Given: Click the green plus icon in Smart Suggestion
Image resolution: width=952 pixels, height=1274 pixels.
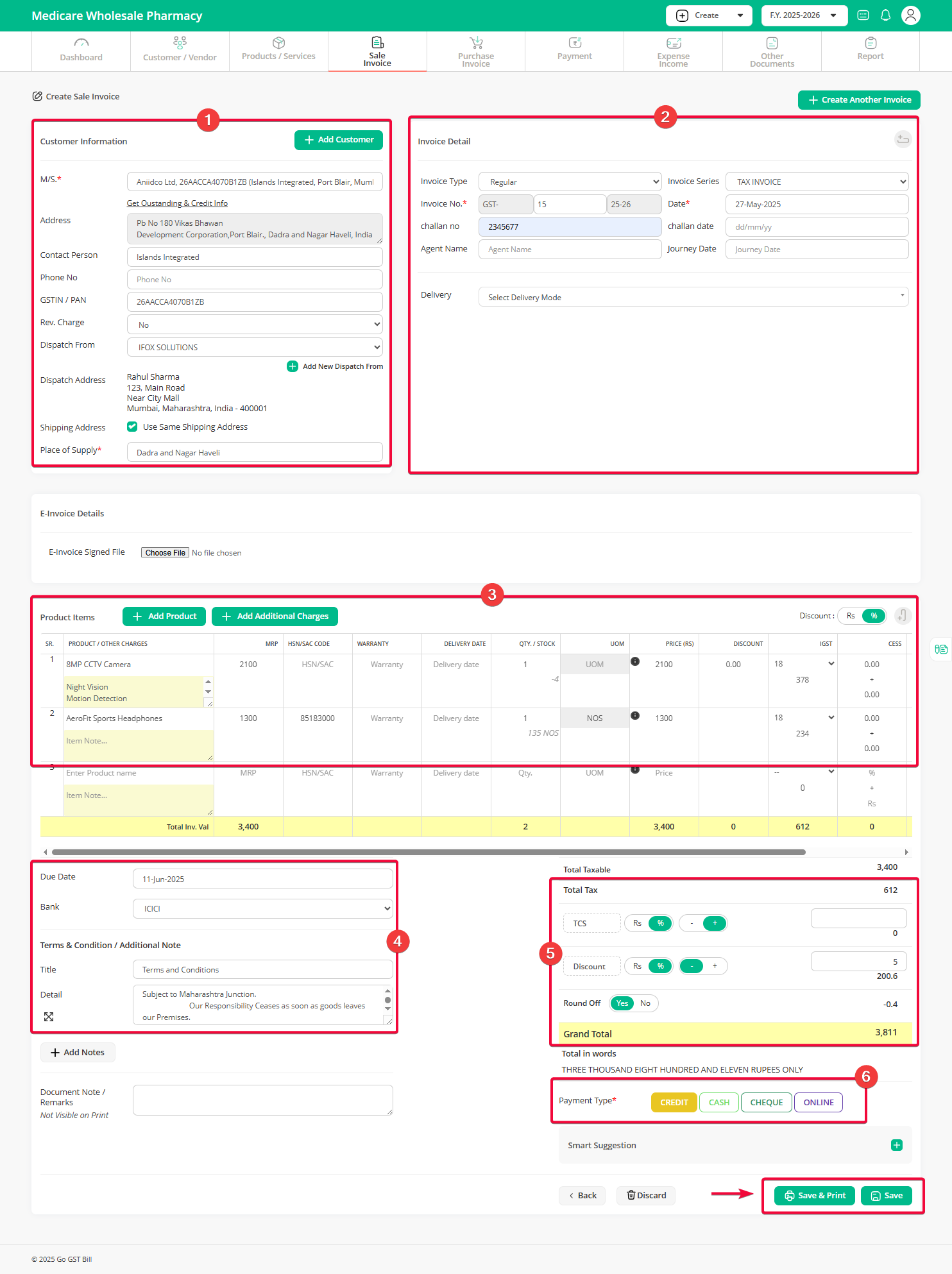Looking at the screenshot, I should click(x=896, y=1145).
